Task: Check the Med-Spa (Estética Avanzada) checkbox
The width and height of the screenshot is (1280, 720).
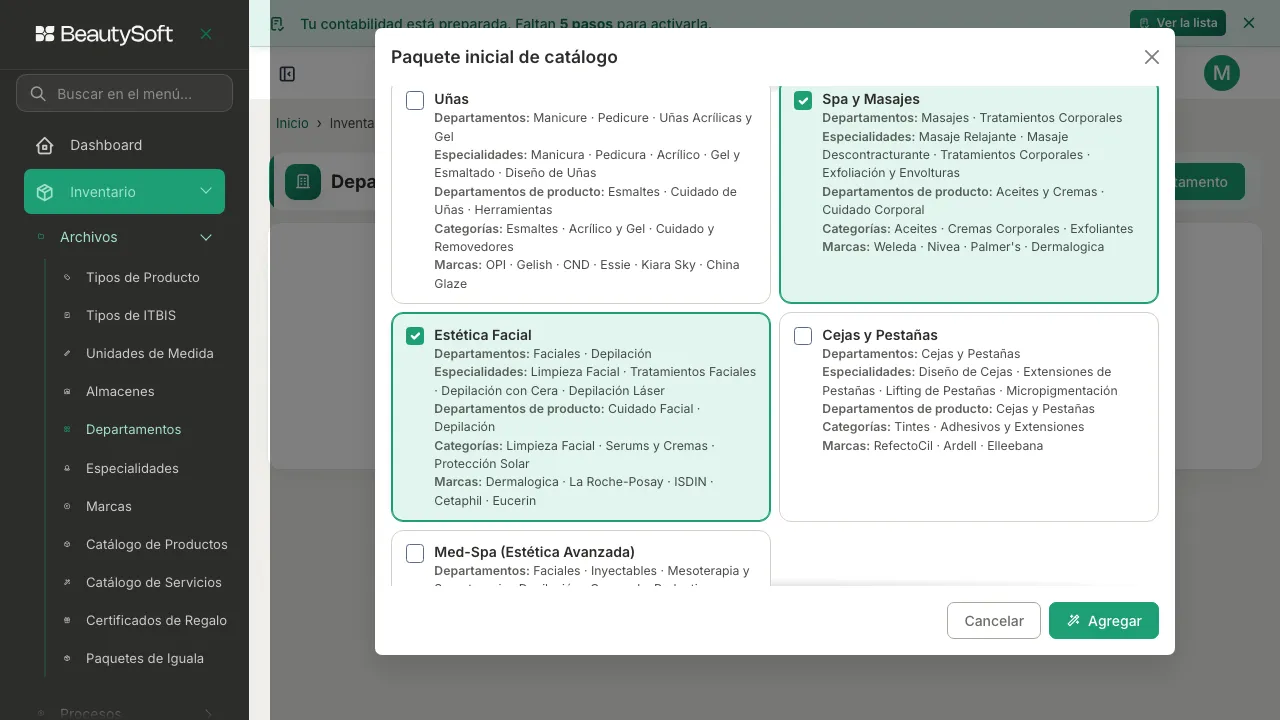Action: [x=415, y=553]
